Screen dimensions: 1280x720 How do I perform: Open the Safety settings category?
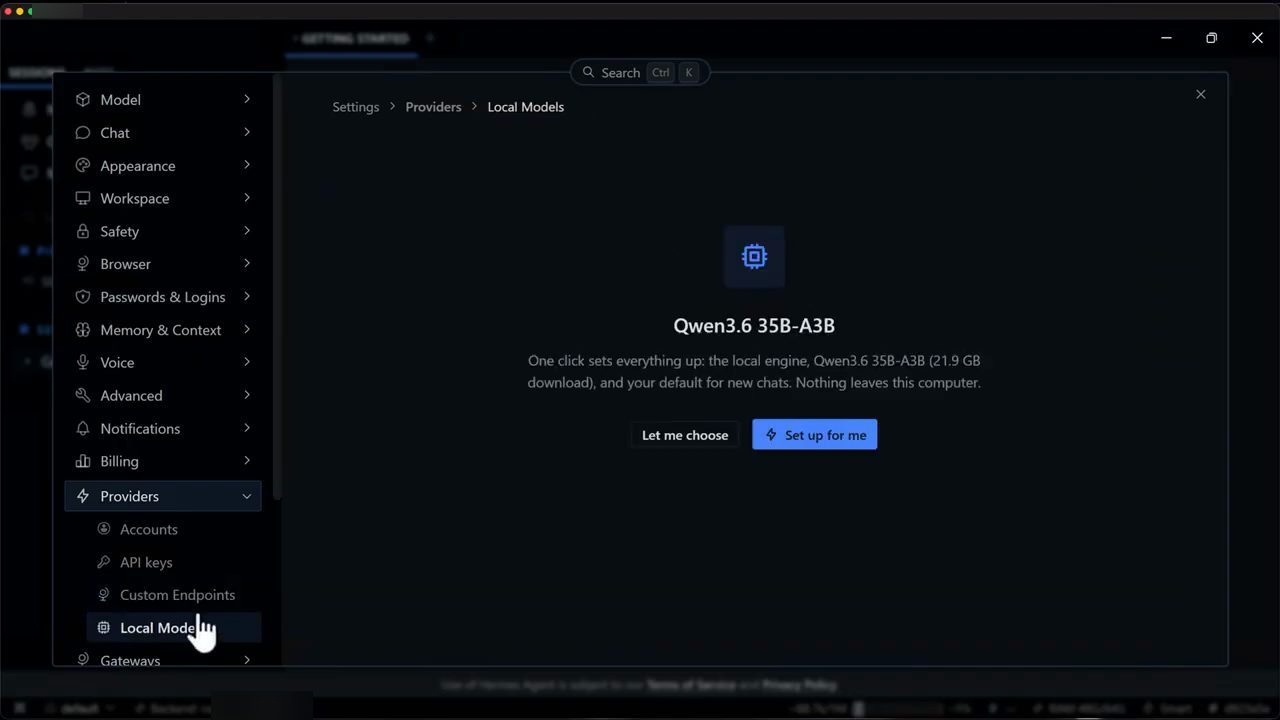[x=163, y=231]
